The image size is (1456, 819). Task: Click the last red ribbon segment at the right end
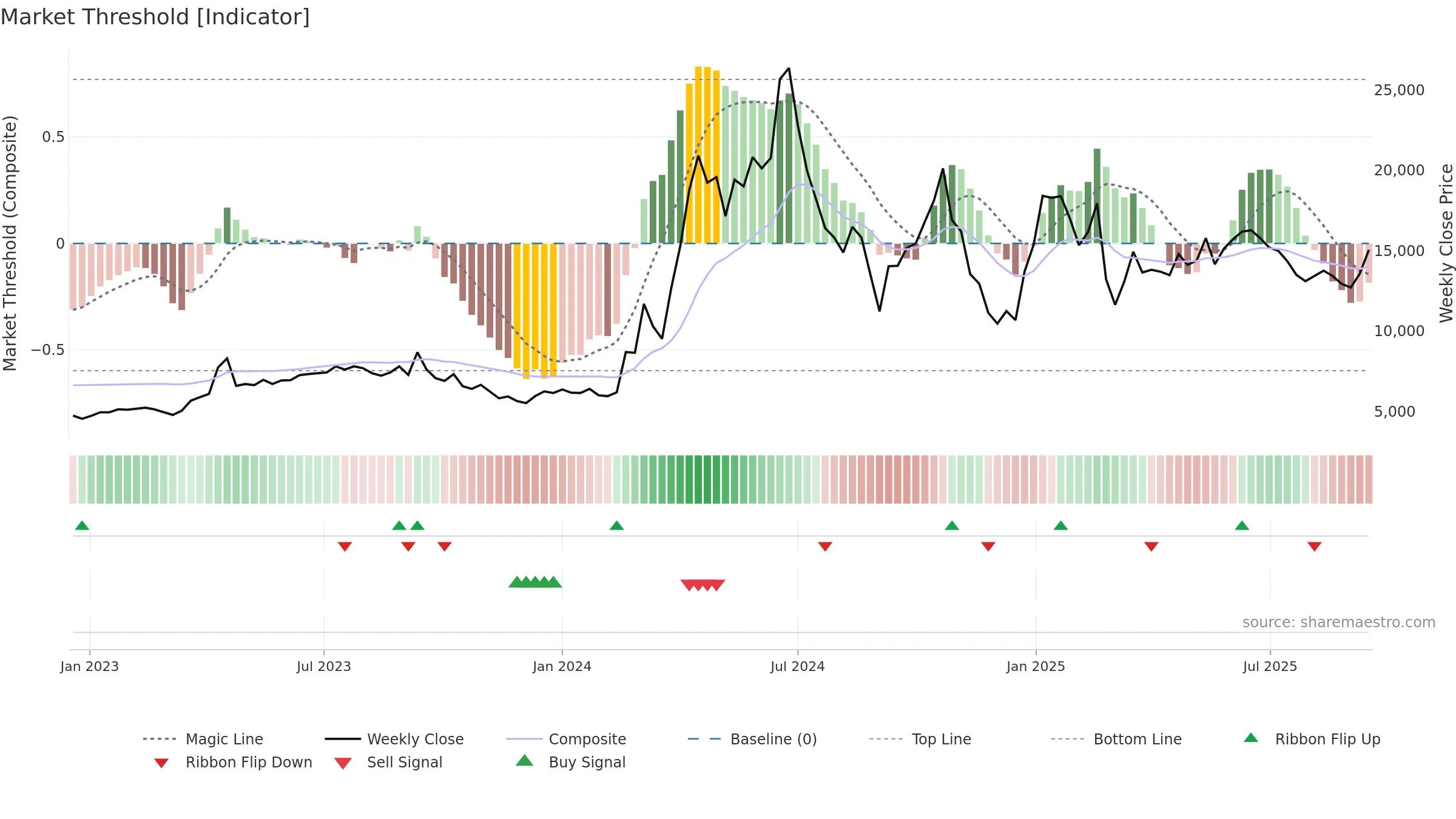click(1369, 479)
